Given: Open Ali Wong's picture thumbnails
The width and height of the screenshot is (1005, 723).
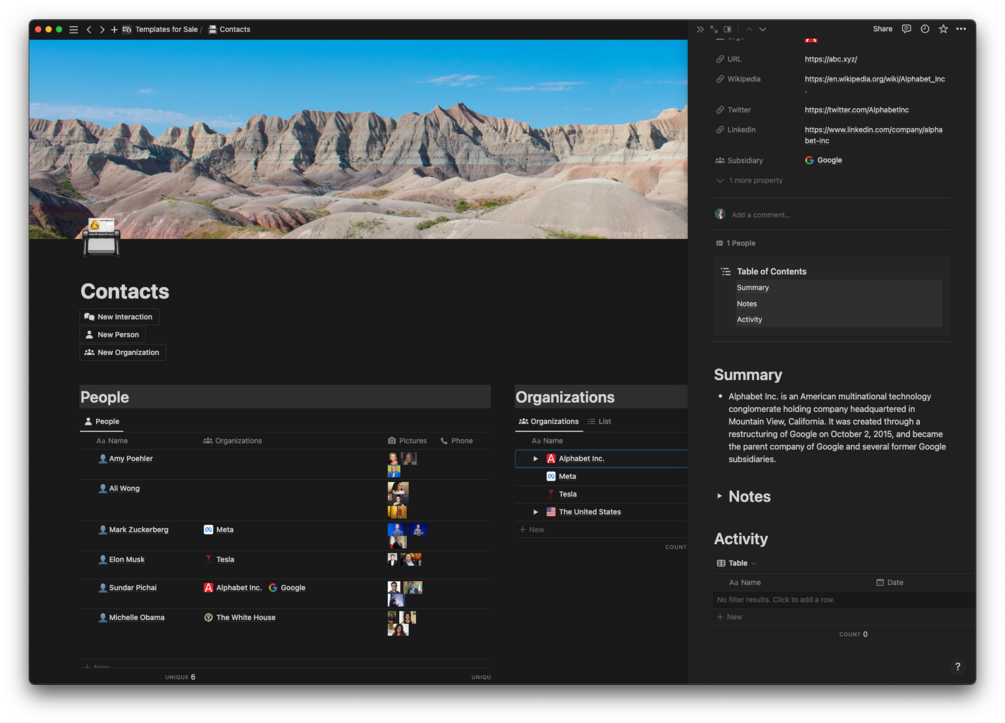Looking at the screenshot, I should pos(397,500).
